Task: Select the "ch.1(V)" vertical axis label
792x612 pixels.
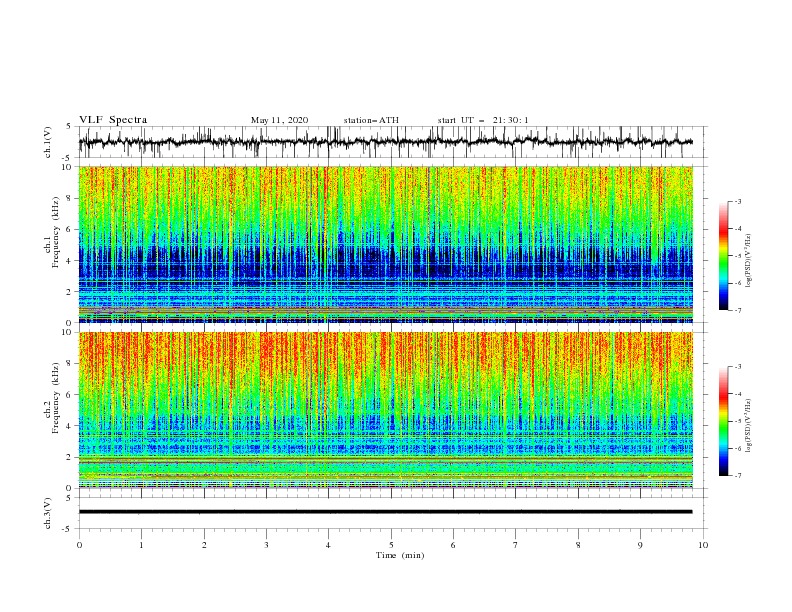Action: click(x=48, y=142)
